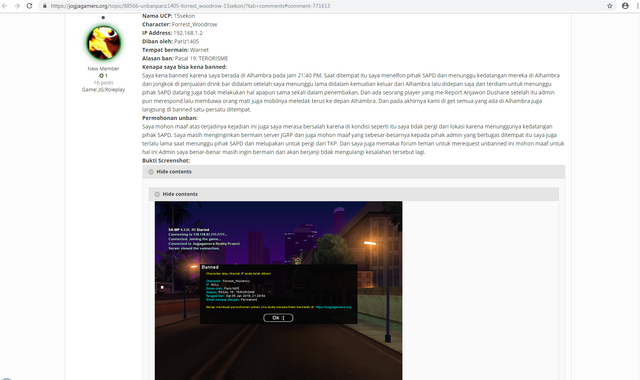Click the Ok button in banned dialog

coord(278,318)
